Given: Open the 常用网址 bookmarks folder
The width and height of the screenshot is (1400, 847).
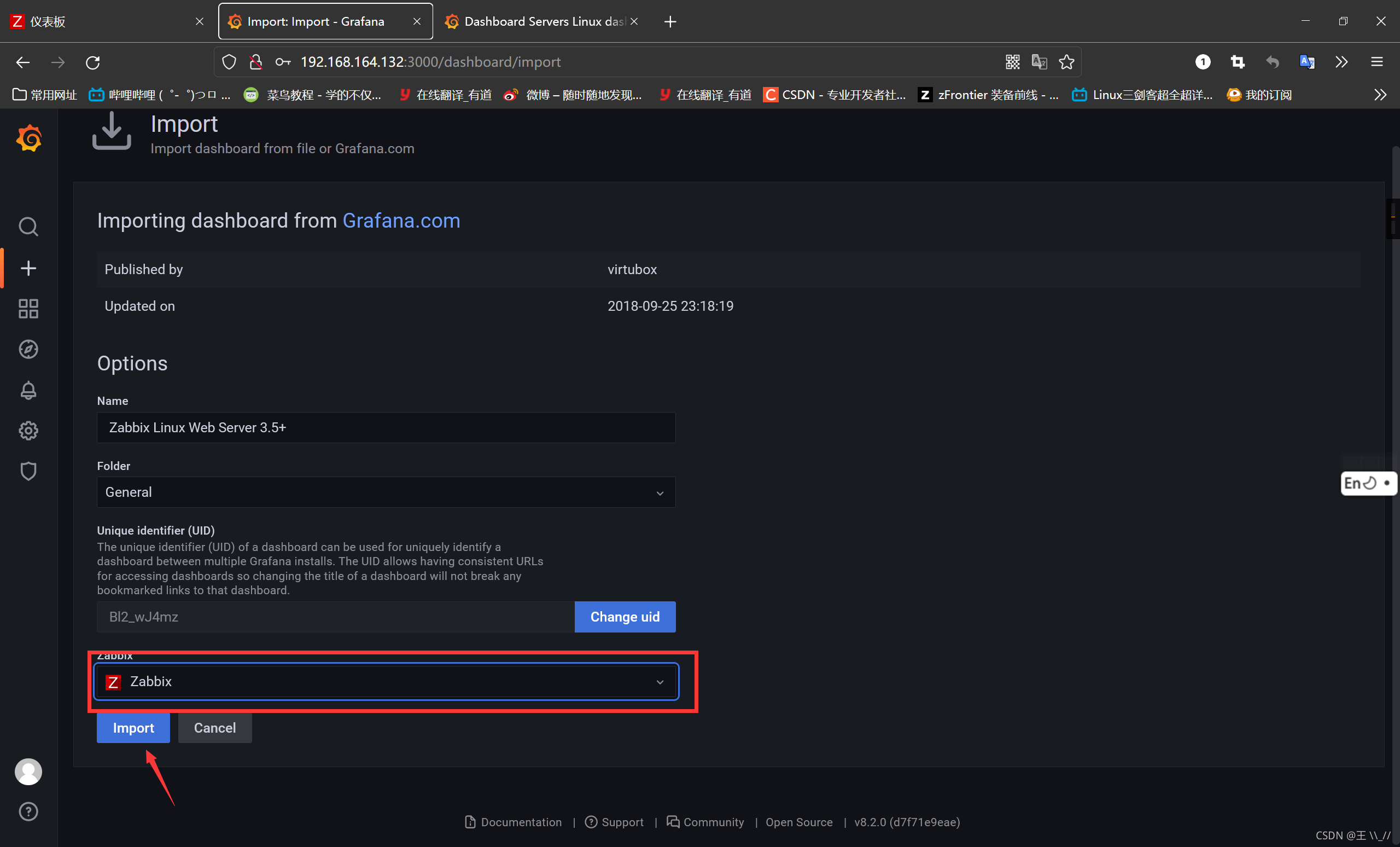Looking at the screenshot, I should (45, 95).
